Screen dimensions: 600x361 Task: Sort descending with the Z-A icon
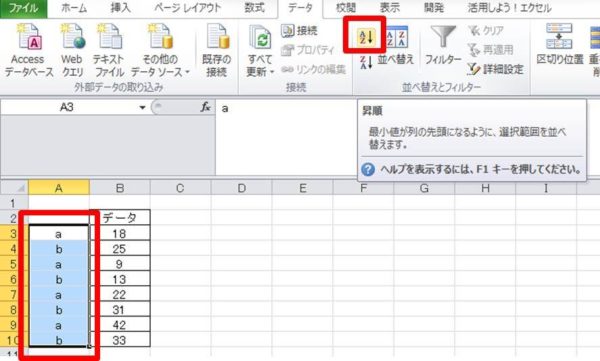366,62
